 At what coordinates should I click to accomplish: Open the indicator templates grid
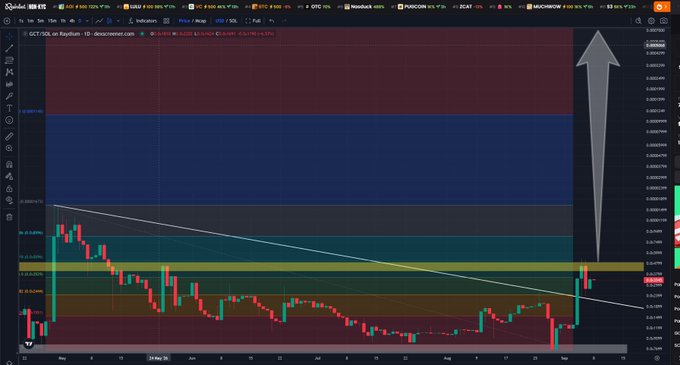click(x=167, y=21)
